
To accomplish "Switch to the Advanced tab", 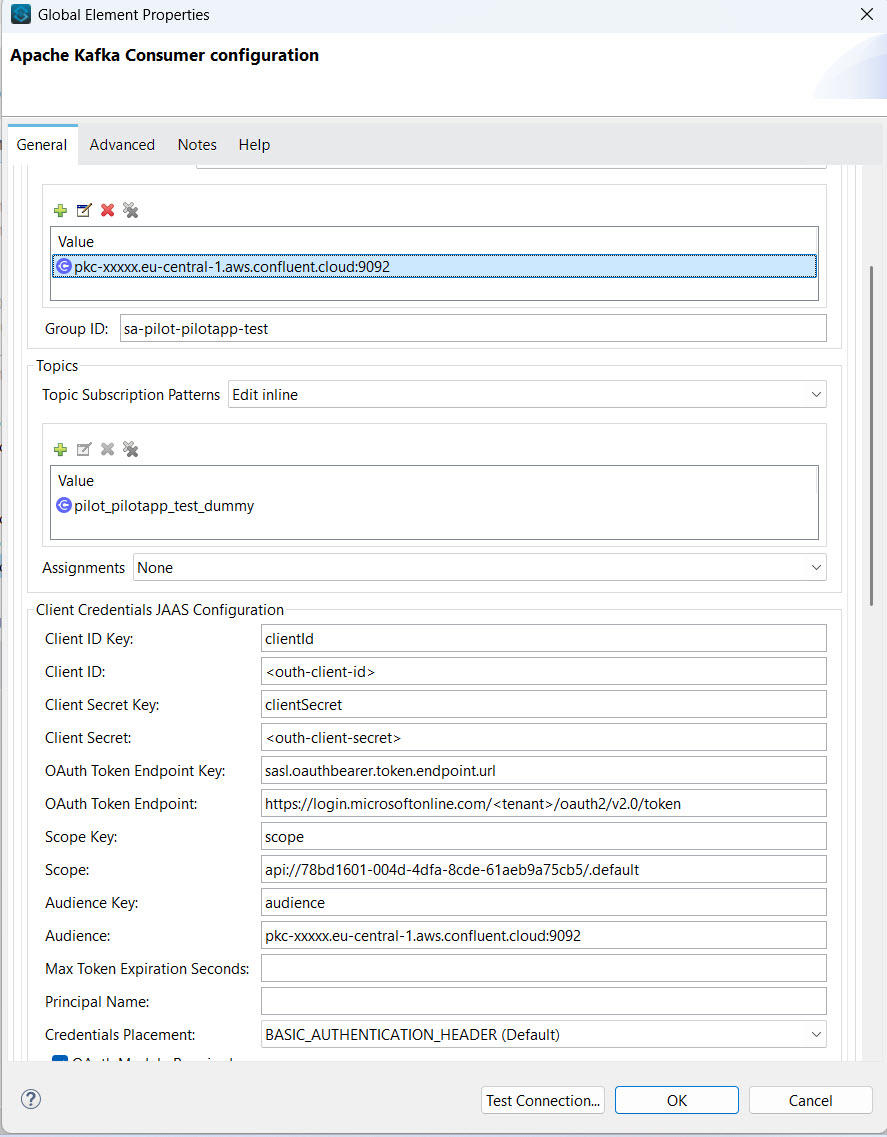I will [x=122, y=145].
